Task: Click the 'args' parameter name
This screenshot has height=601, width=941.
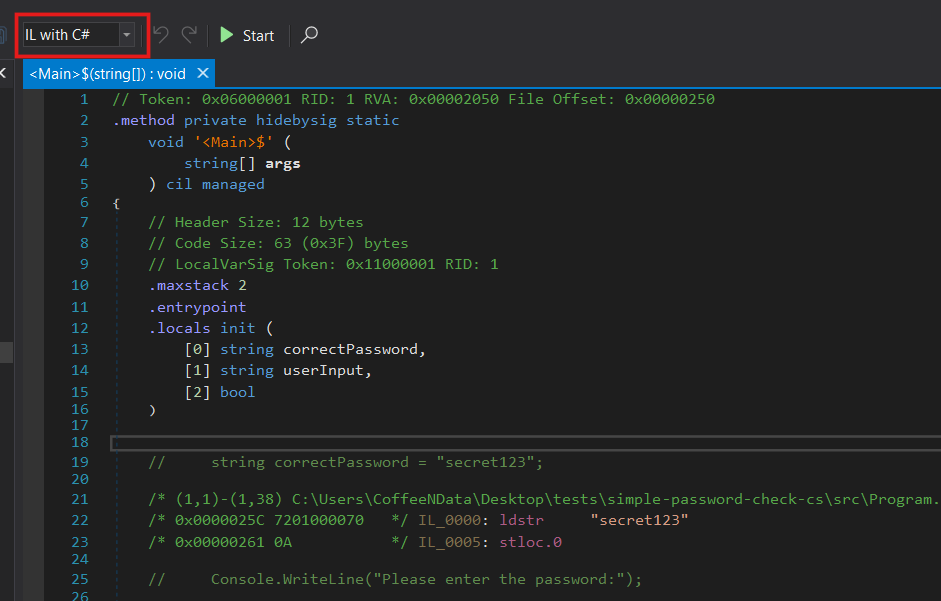Action: (x=283, y=163)
